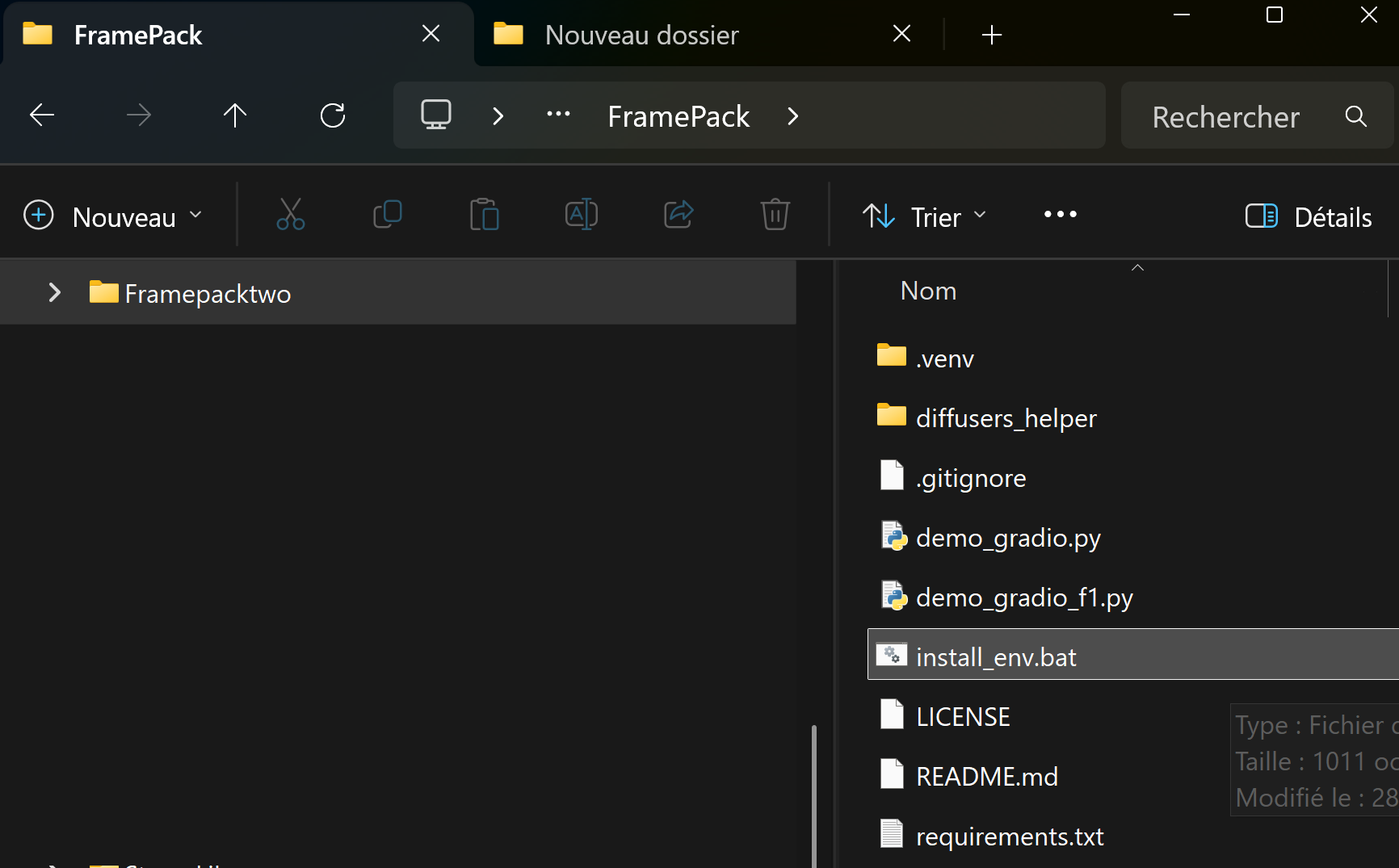This screenshot has width=1399, height=868.
Task: Click the diffusers_helper folder icon
Action: tap(892, 415)
